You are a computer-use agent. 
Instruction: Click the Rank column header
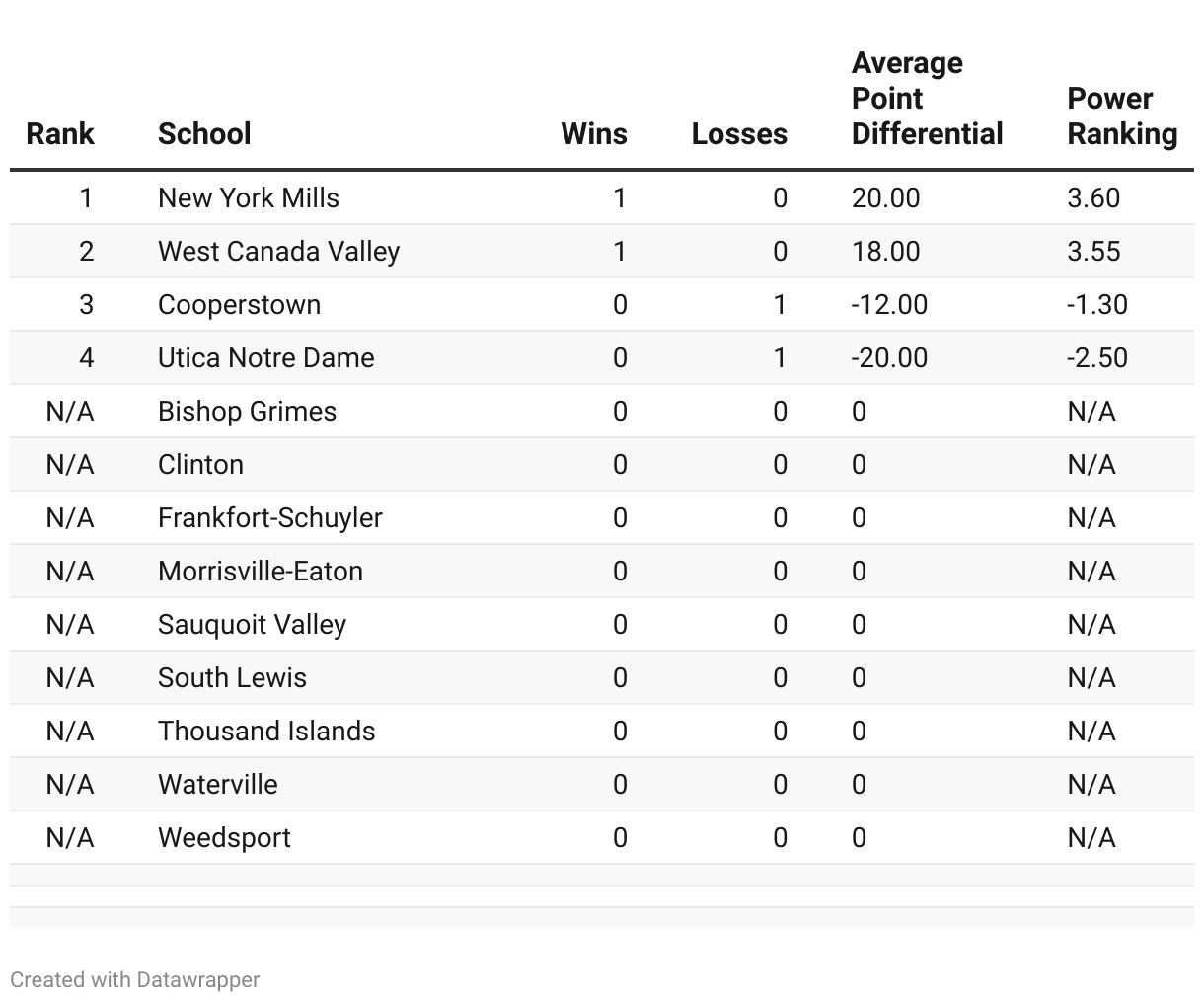[x=60, y=133]
